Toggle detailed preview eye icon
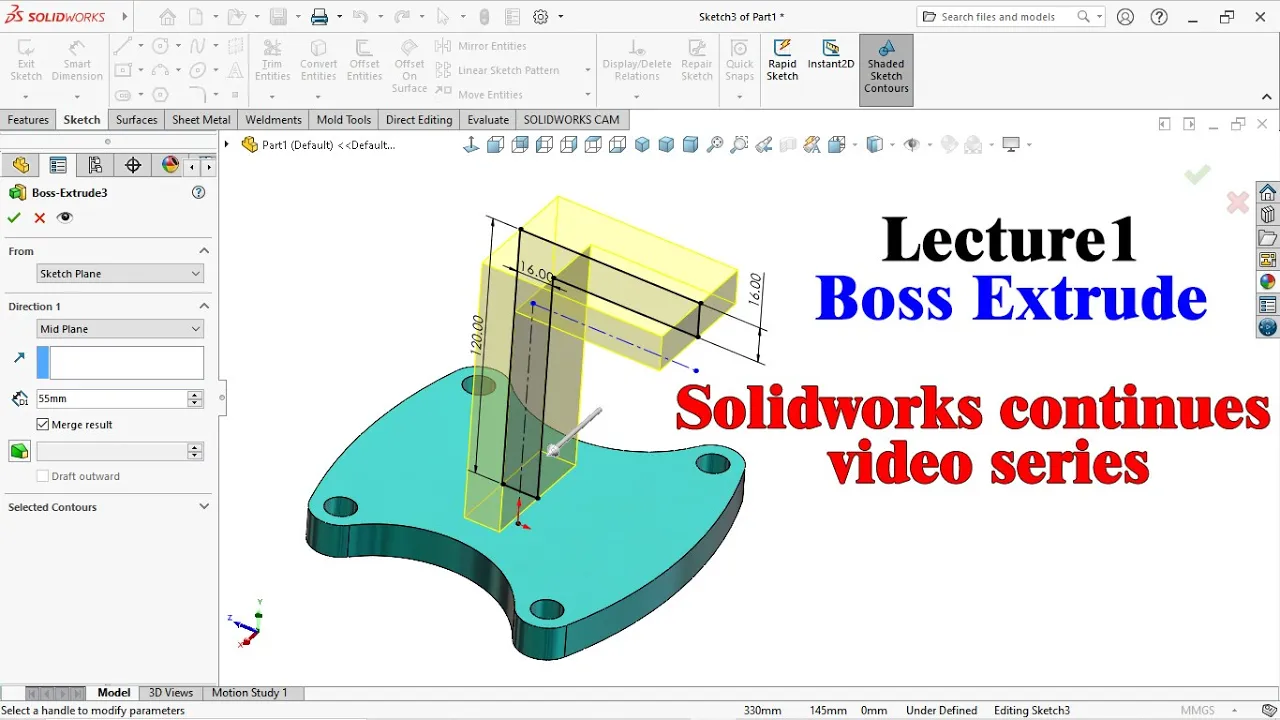1280x720 pixels. tap(65, 218)
